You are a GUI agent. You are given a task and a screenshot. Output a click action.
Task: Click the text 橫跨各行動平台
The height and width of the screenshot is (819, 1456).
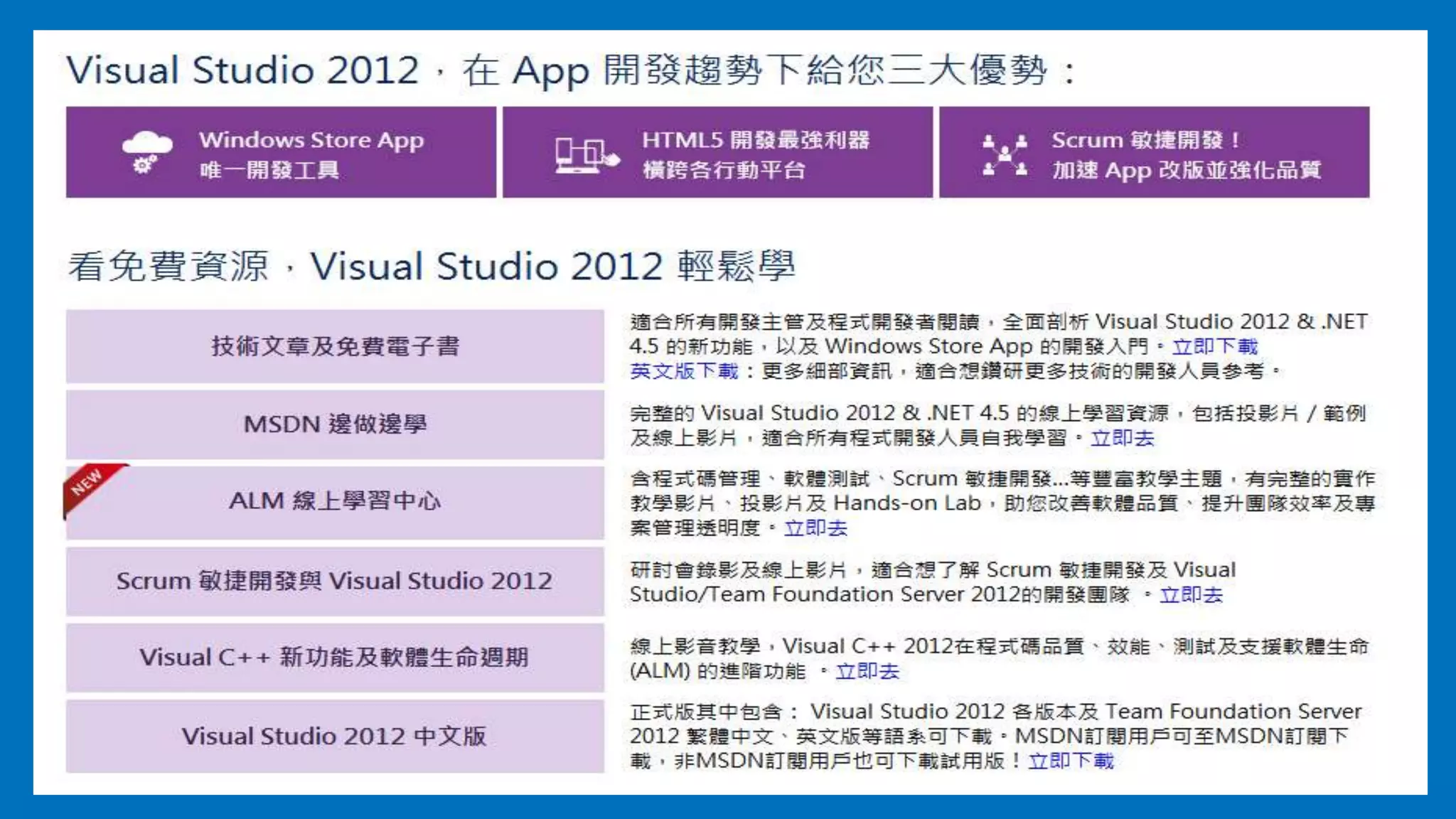point(724,171)
